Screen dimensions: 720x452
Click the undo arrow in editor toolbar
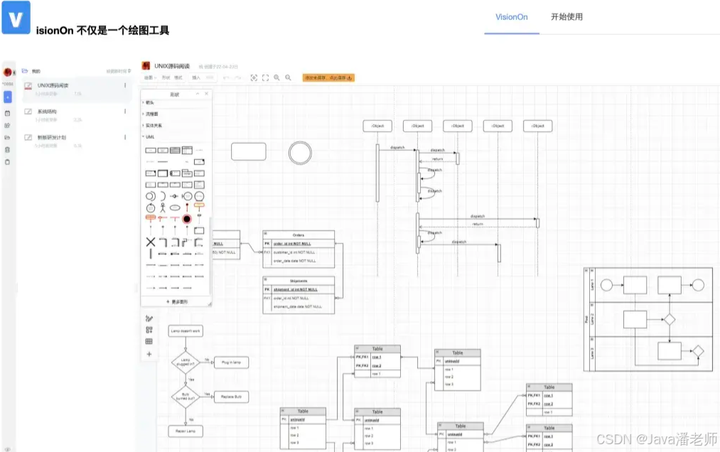226,78
